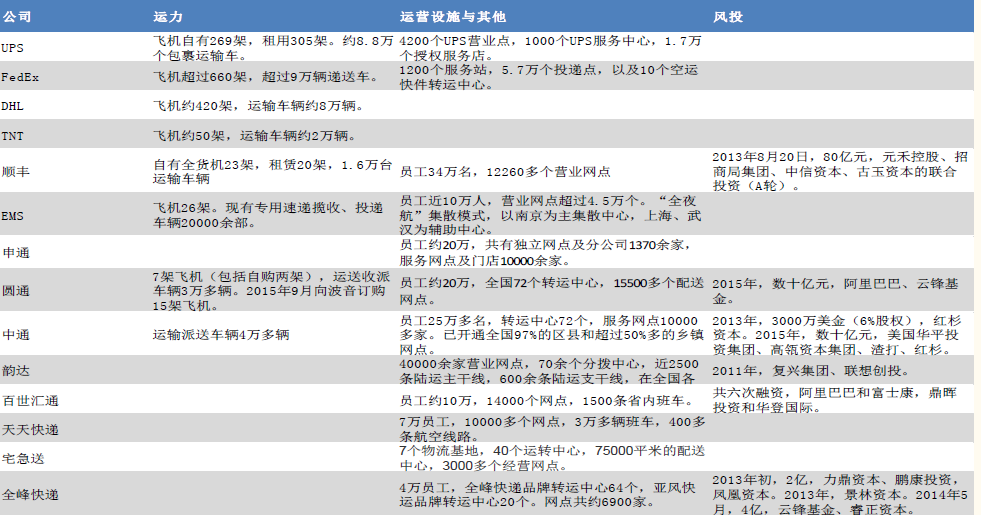
Task: Click 申通 facilities cell '员工约20万，共有独立网点'
Action: [546, 253]
